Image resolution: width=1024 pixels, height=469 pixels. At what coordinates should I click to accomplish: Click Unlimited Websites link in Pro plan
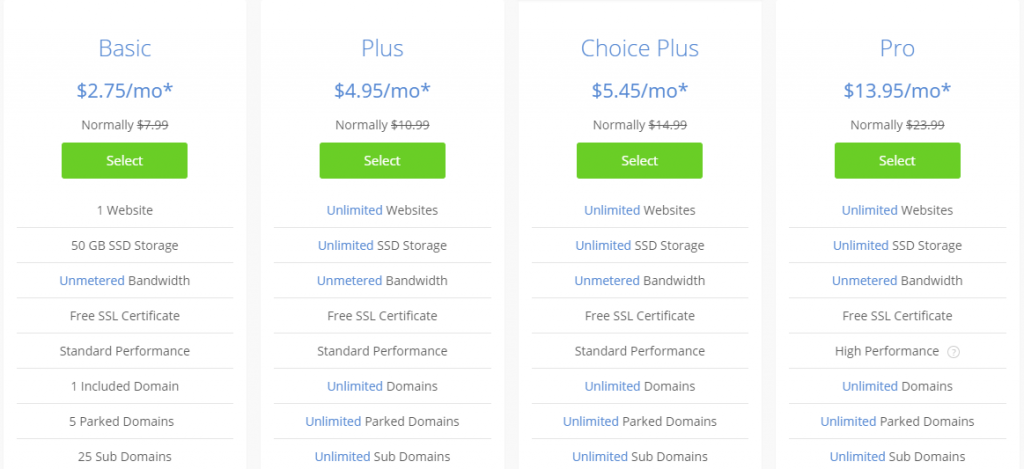pos(869,211)
